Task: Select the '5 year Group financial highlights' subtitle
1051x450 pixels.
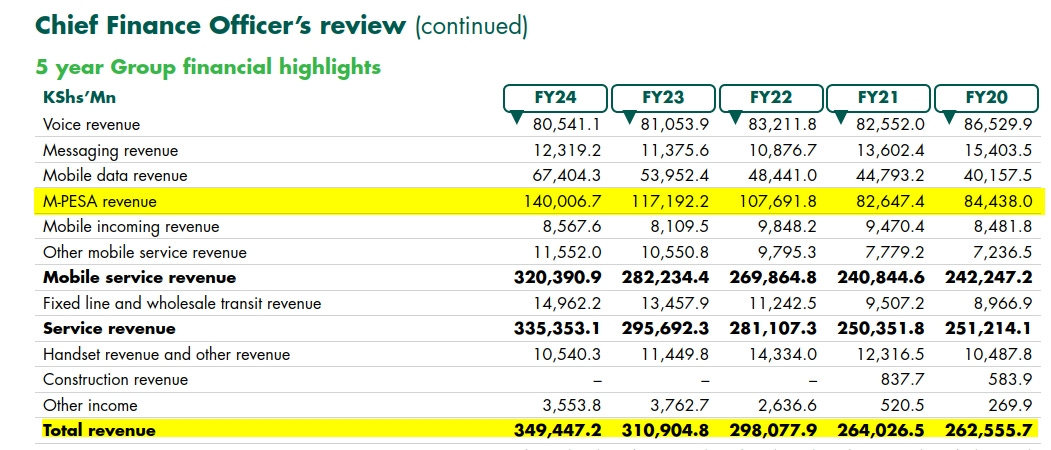Action: click(x=208, y=67)
